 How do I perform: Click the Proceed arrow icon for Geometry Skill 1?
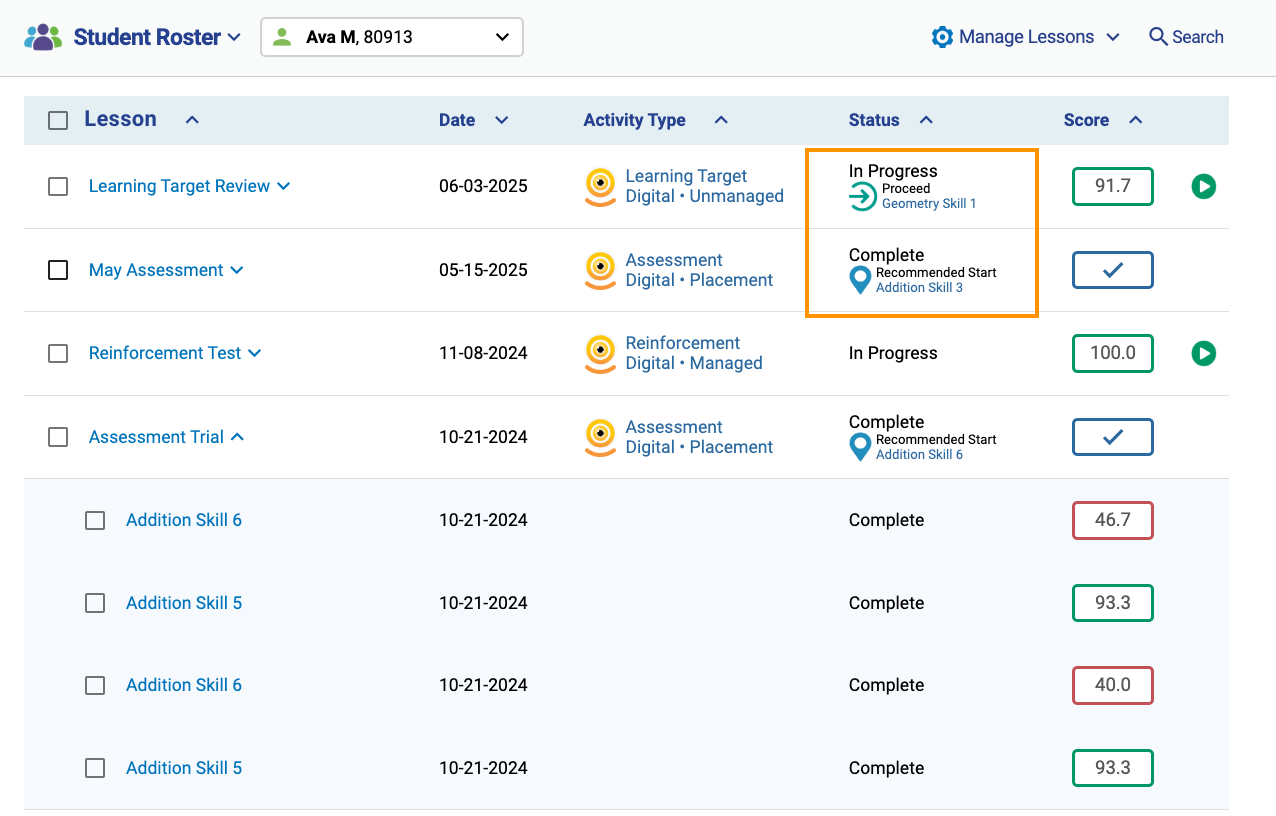862,197
